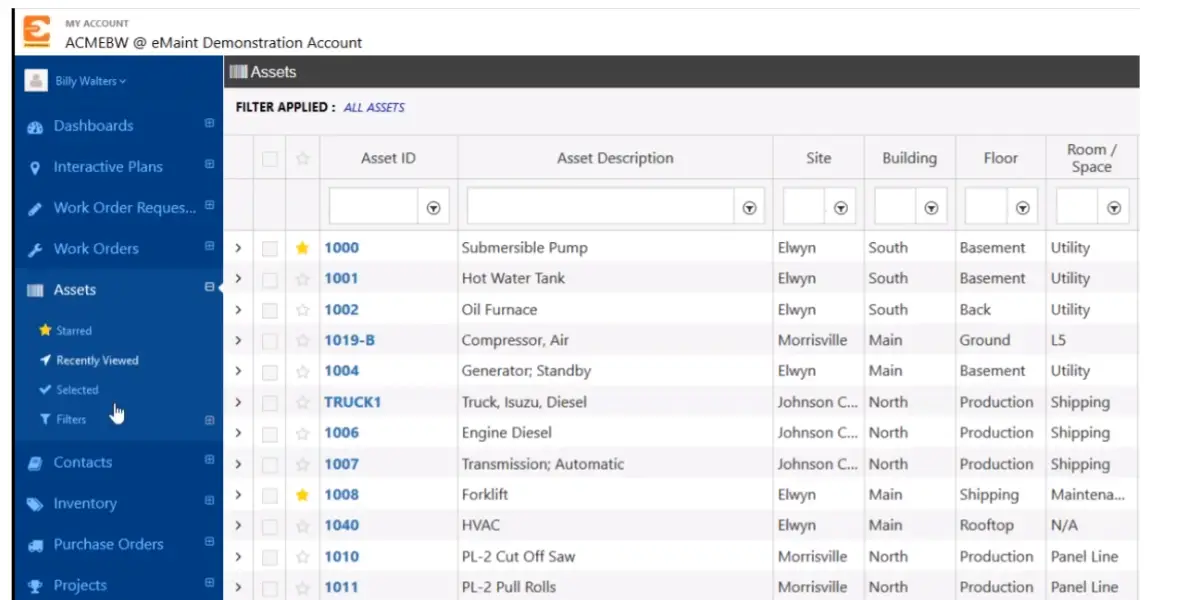Screen dimensions: 1200x600
Task: Click the Purchase Orders truck icon
Action: point(36,545)
